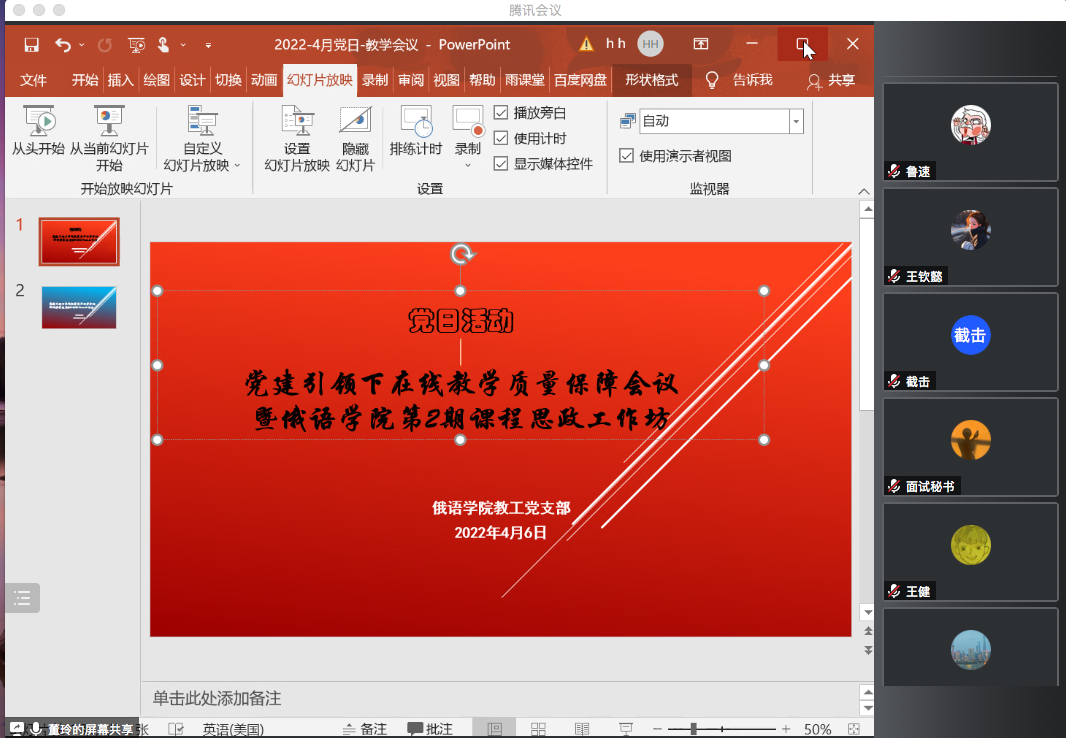The image size is (1066, 738).
Task: Click the slide sorter view icon
Action: [538, 729]
